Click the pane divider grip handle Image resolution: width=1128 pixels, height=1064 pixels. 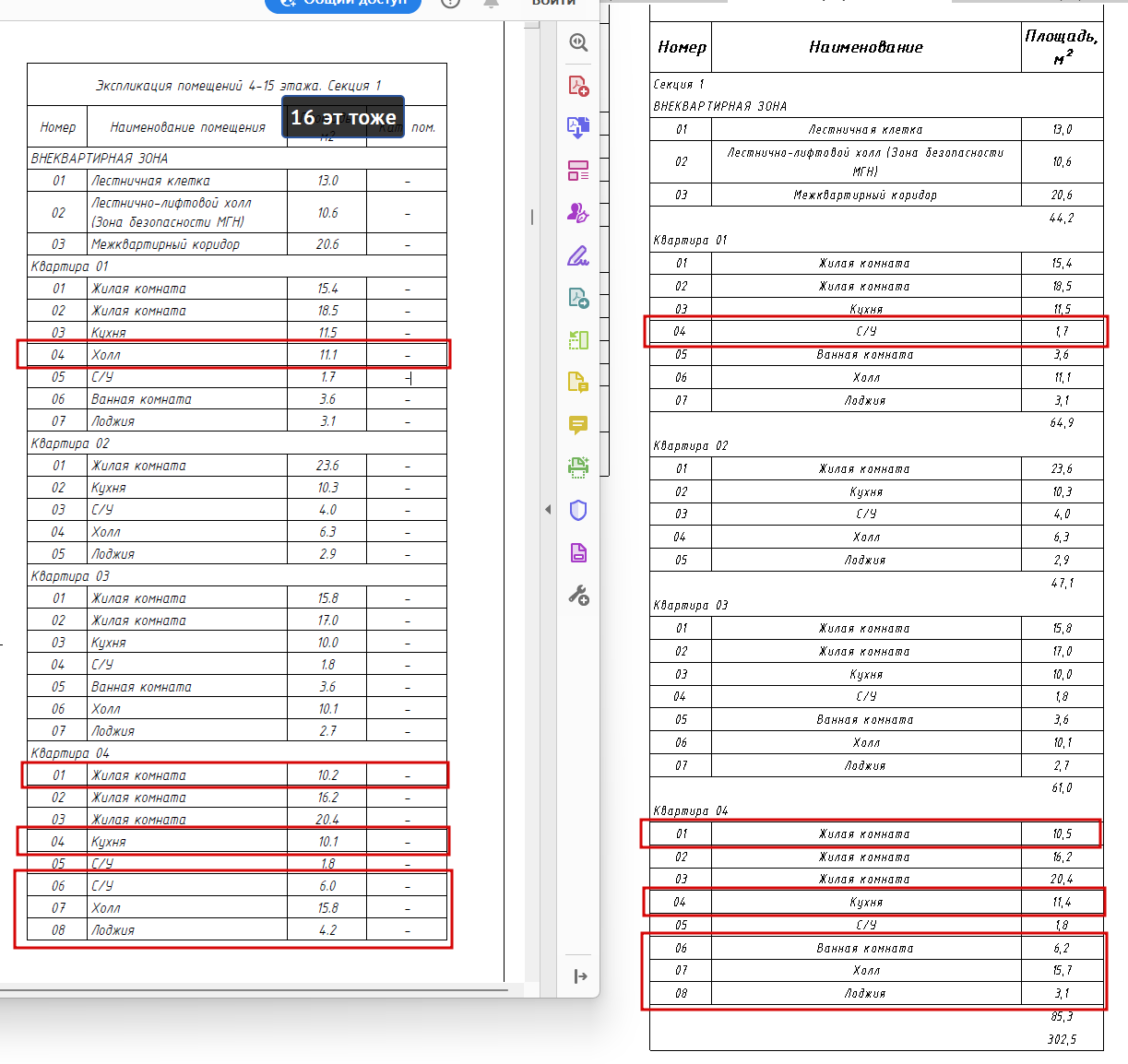click(532, 218)
